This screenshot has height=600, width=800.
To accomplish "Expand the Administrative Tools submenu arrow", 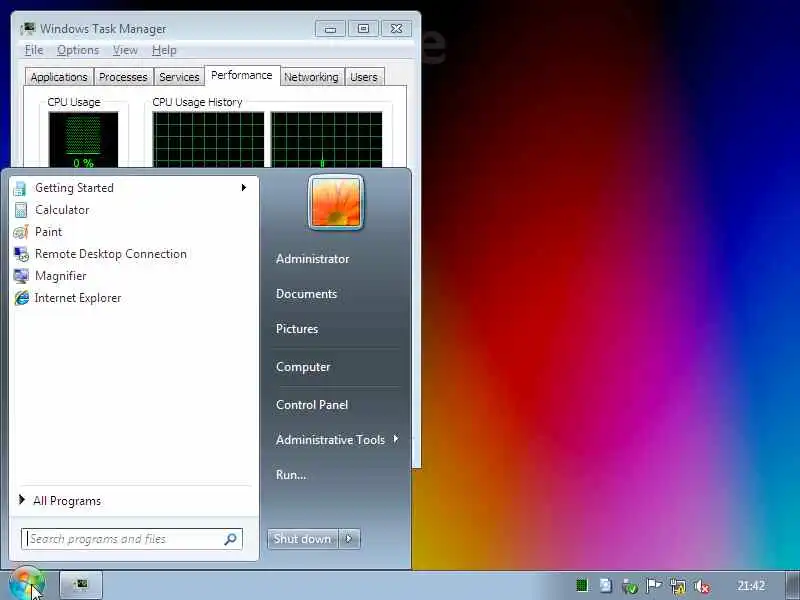I will pyautogui.click(x=396, y=439).
